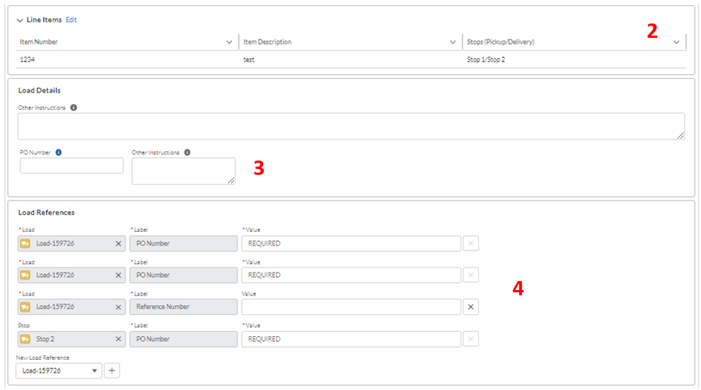Show info tooltip for the full-width Other Instructions field
This screenshot has height=390, width=701.
click(74, 107)
